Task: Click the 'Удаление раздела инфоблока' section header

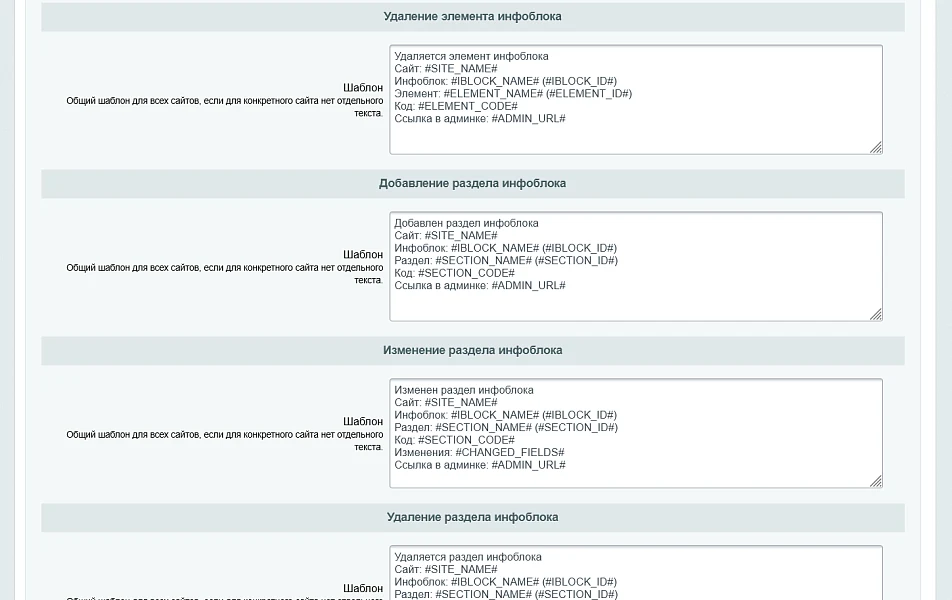Action: [x=472, y=517]
